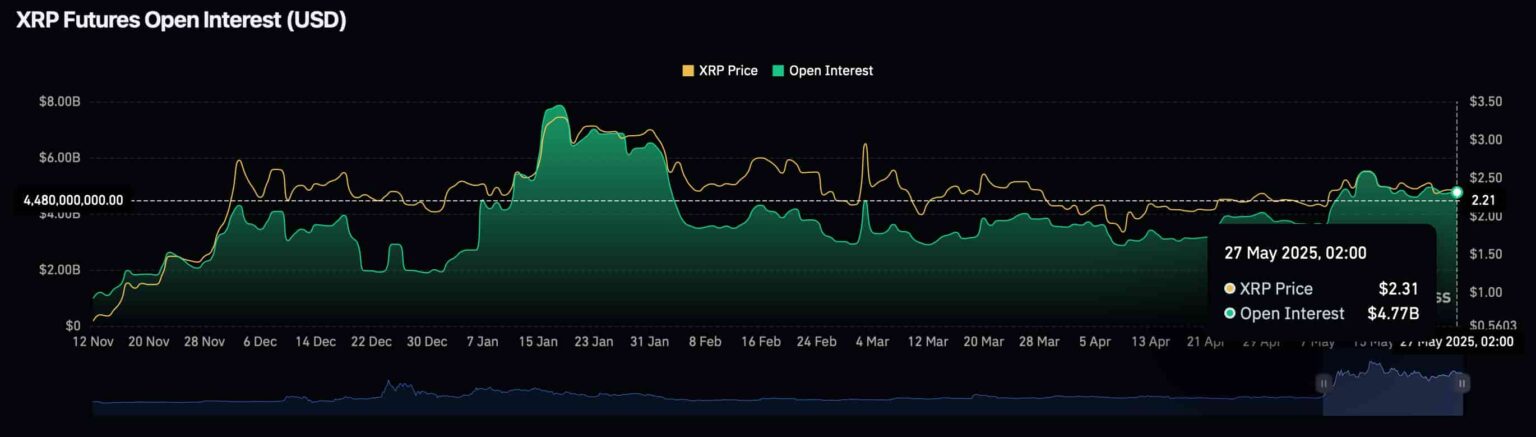Click the mini overview chart near its peak
Image resolution: width=1536 pixels, height=437 pixels.
point(388,383)
